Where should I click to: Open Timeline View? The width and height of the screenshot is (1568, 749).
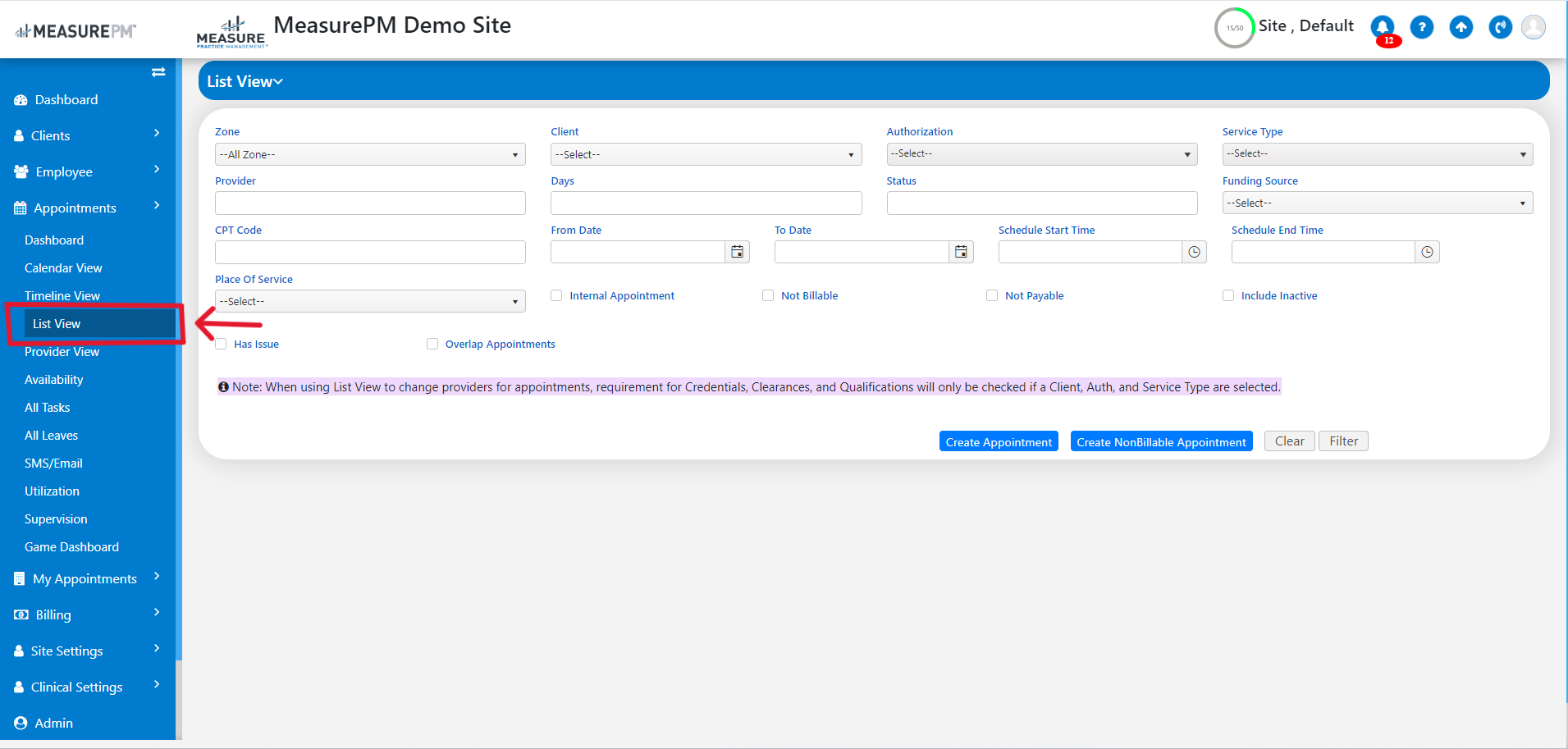(62, 296)
